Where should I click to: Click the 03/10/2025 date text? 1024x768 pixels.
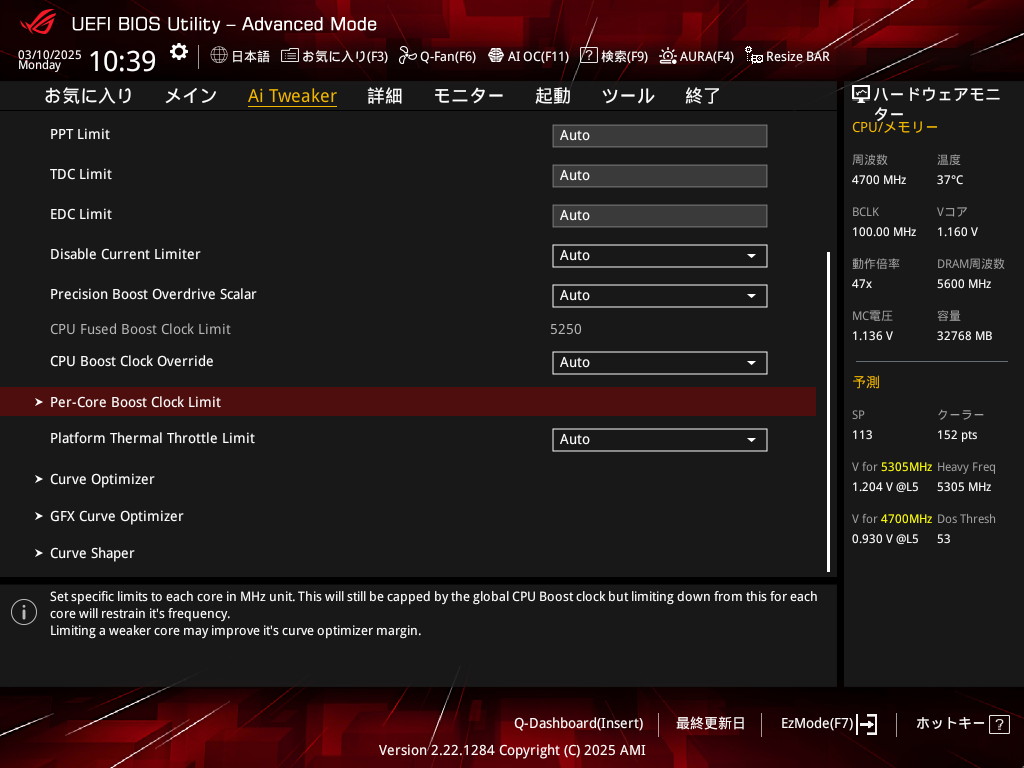click(50, 55)
